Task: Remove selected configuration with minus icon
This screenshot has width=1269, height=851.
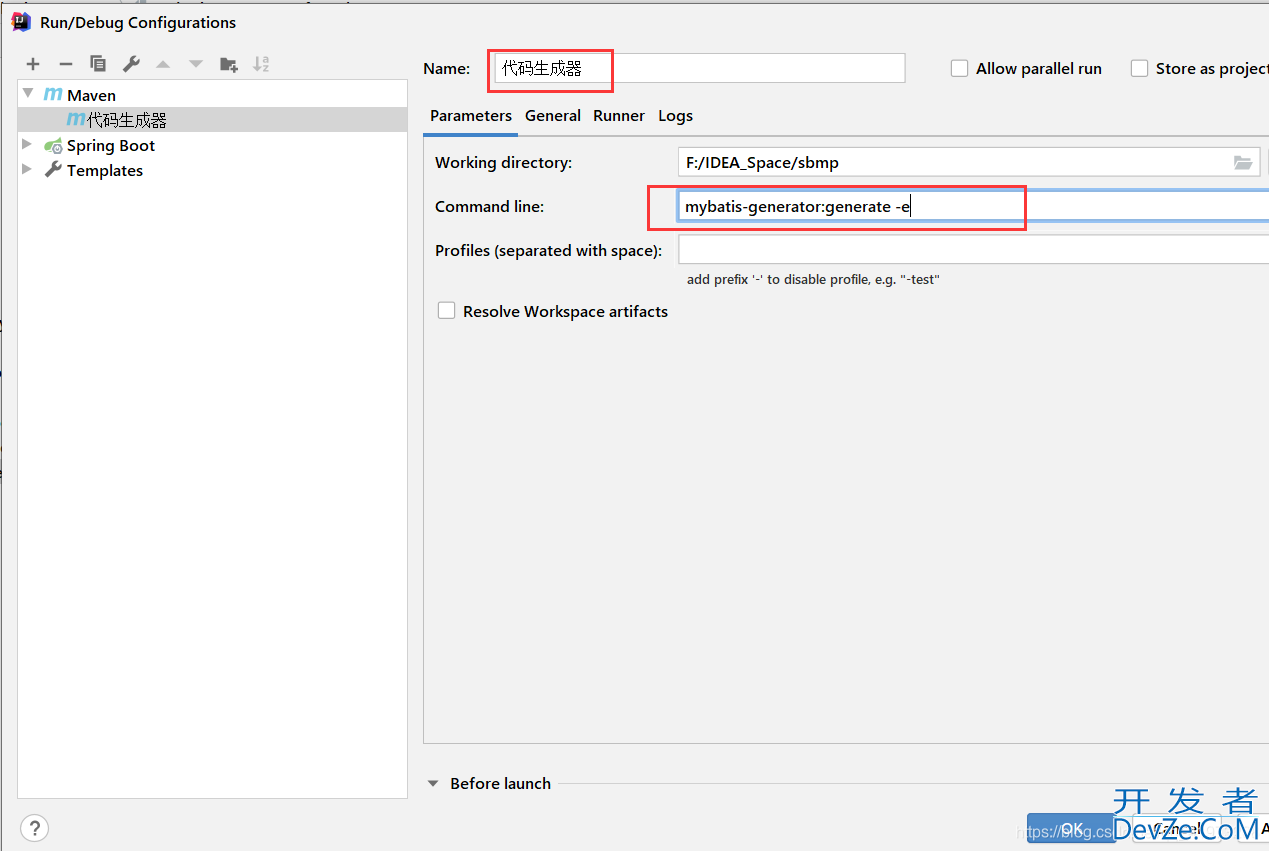Action: [66, 64]
